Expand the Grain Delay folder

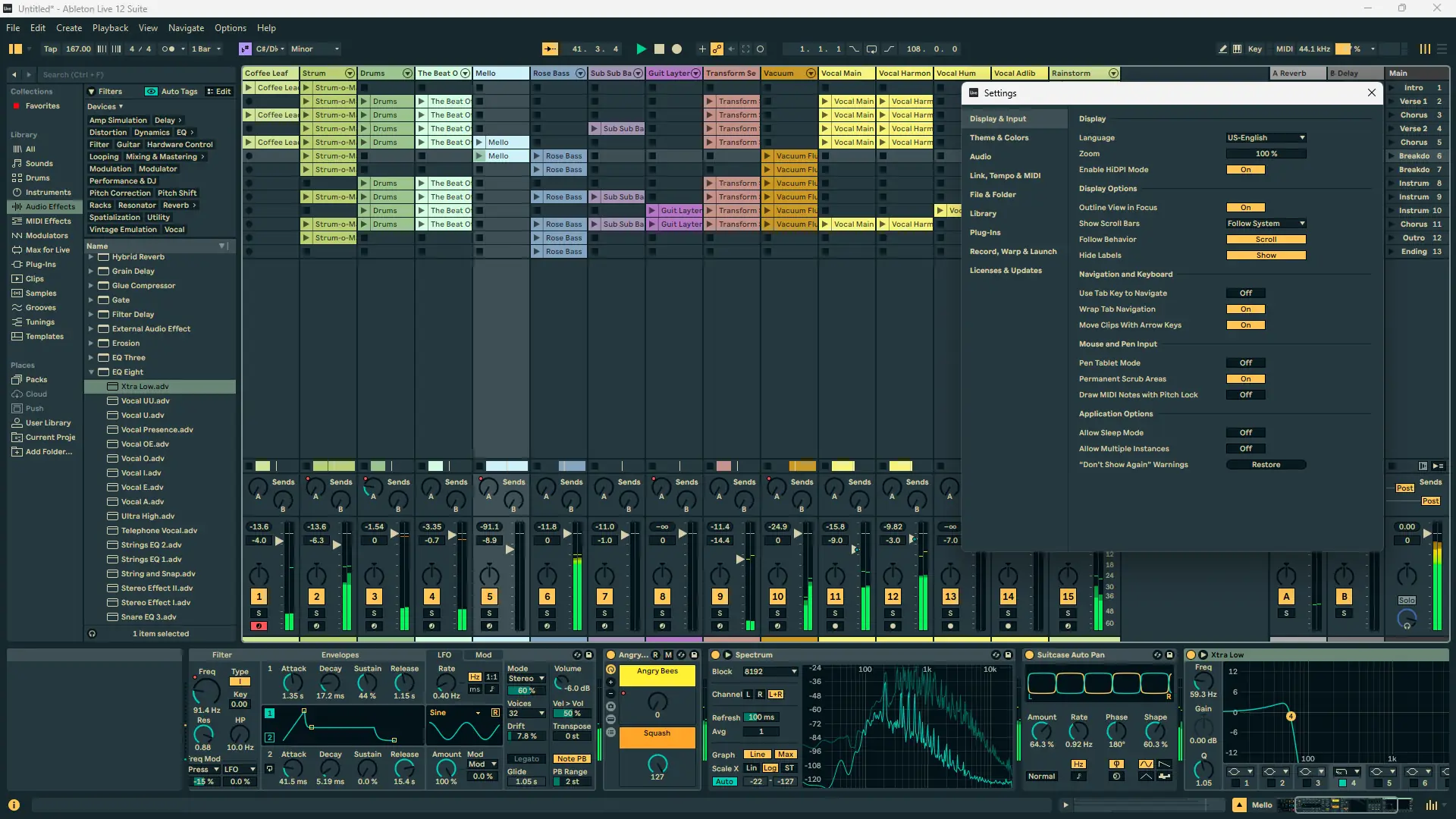click(x=91, y=271)
